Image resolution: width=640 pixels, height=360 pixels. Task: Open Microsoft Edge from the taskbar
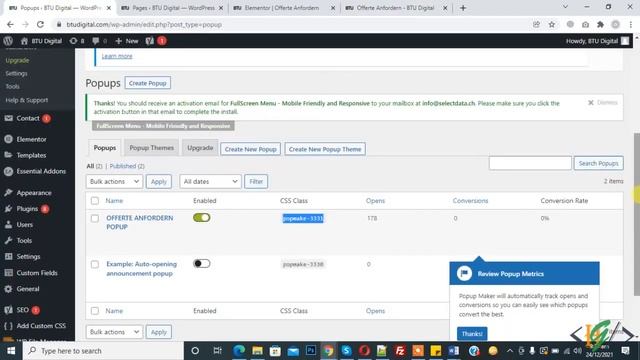pyautogui.click(x=239, y=351)
